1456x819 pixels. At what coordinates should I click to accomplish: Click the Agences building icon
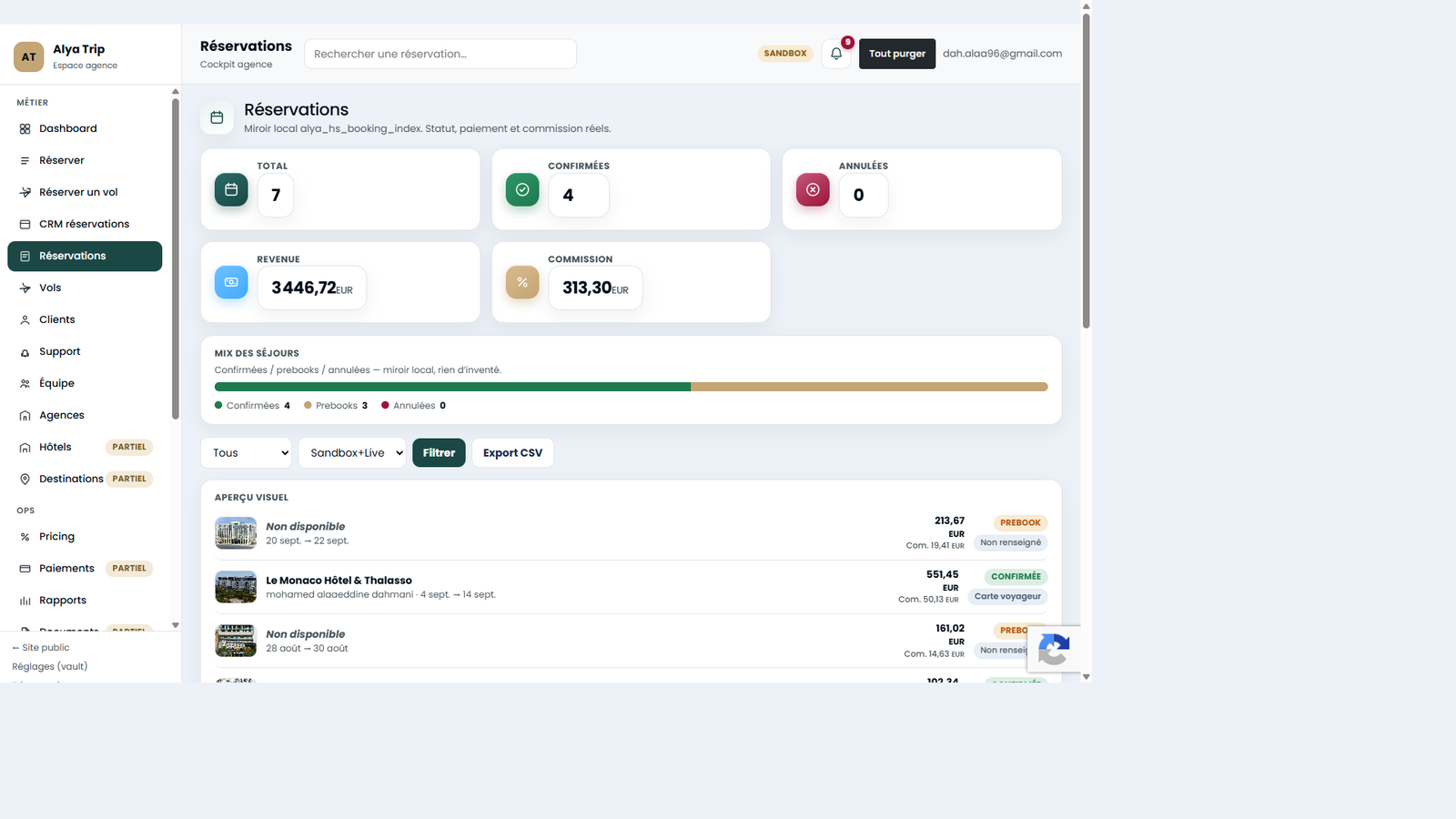click(x=25, y=416)
